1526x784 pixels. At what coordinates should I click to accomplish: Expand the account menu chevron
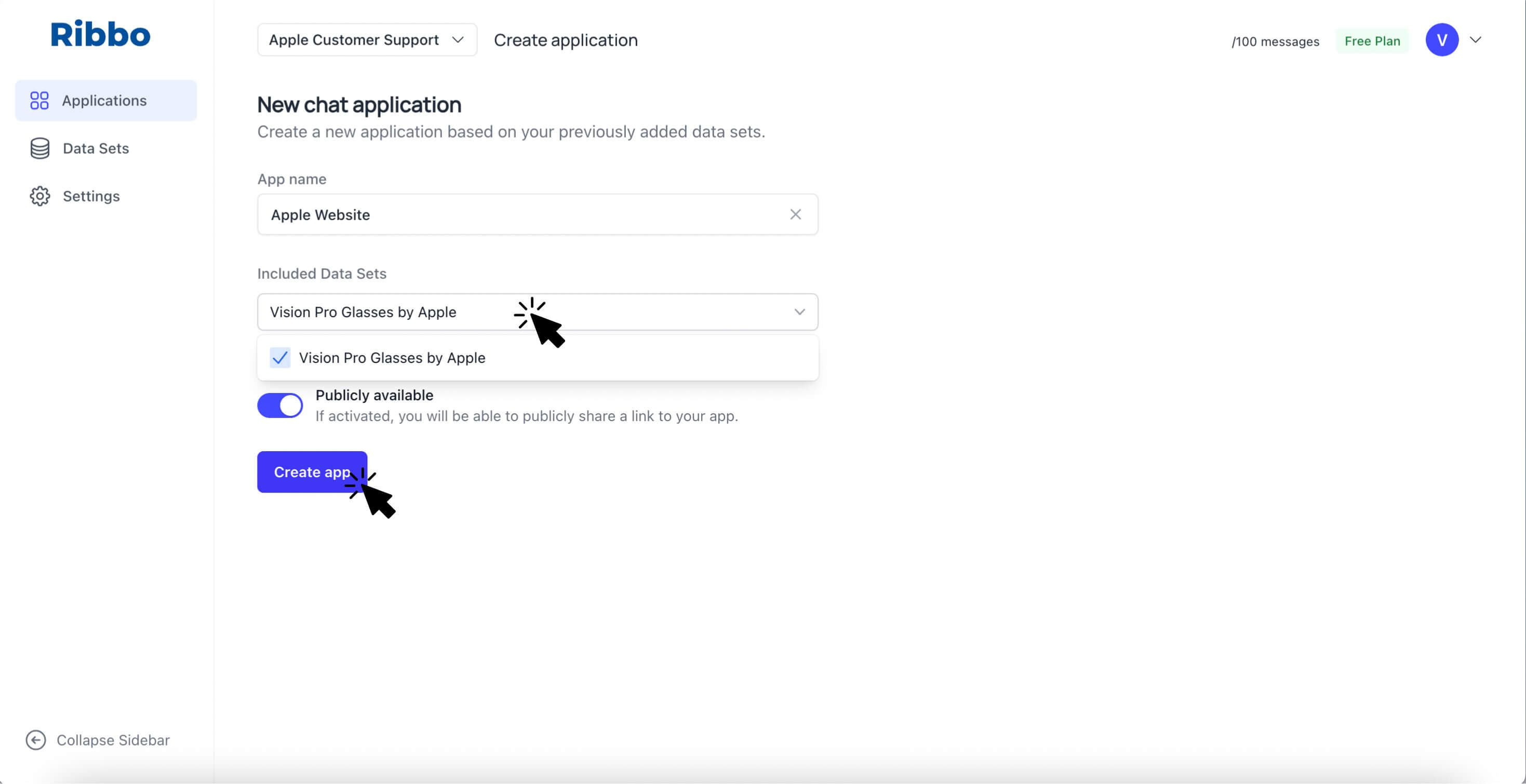(1476, 39)
